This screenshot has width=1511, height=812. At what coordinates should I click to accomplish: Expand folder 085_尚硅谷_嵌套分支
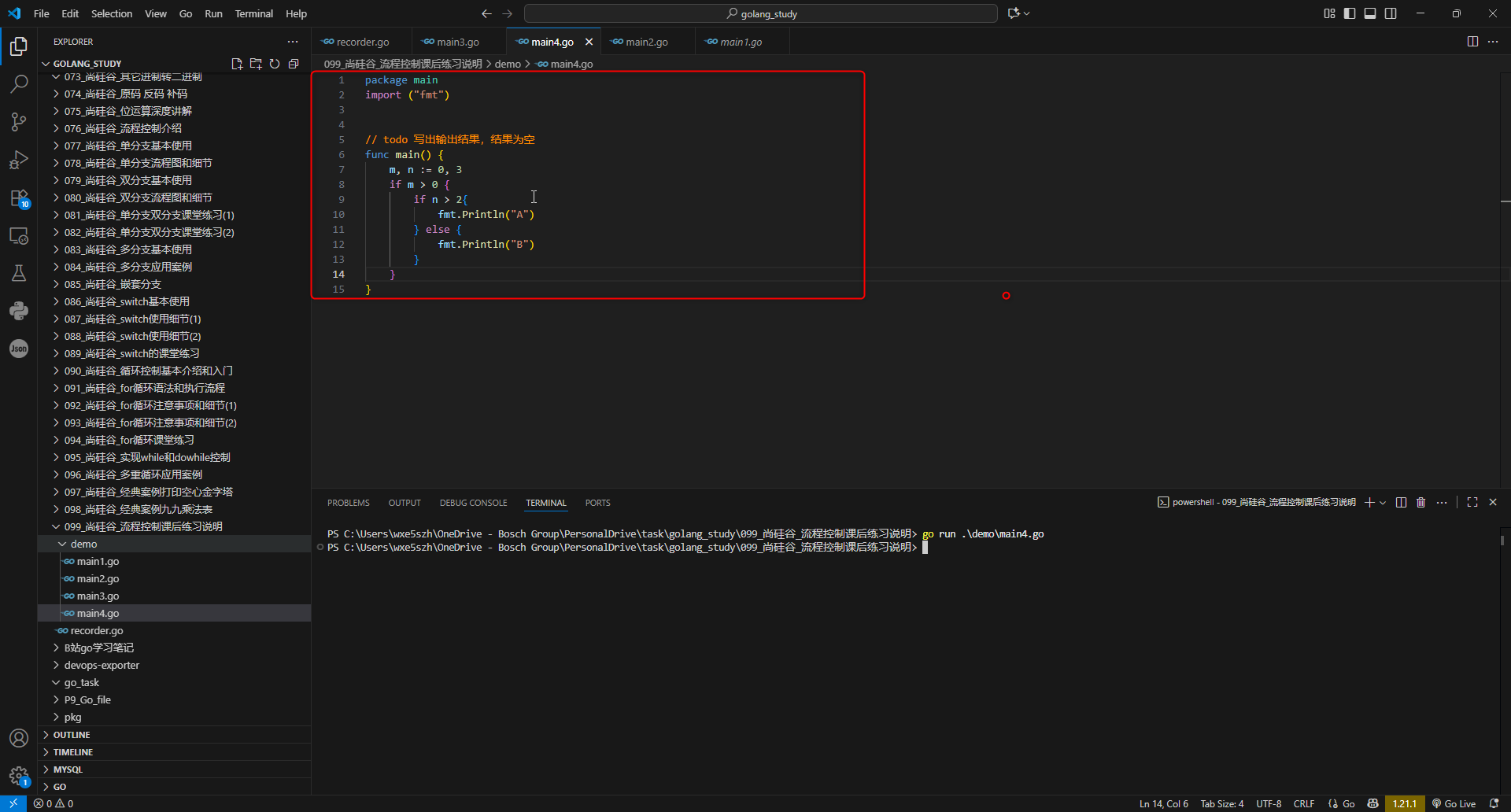174,284
